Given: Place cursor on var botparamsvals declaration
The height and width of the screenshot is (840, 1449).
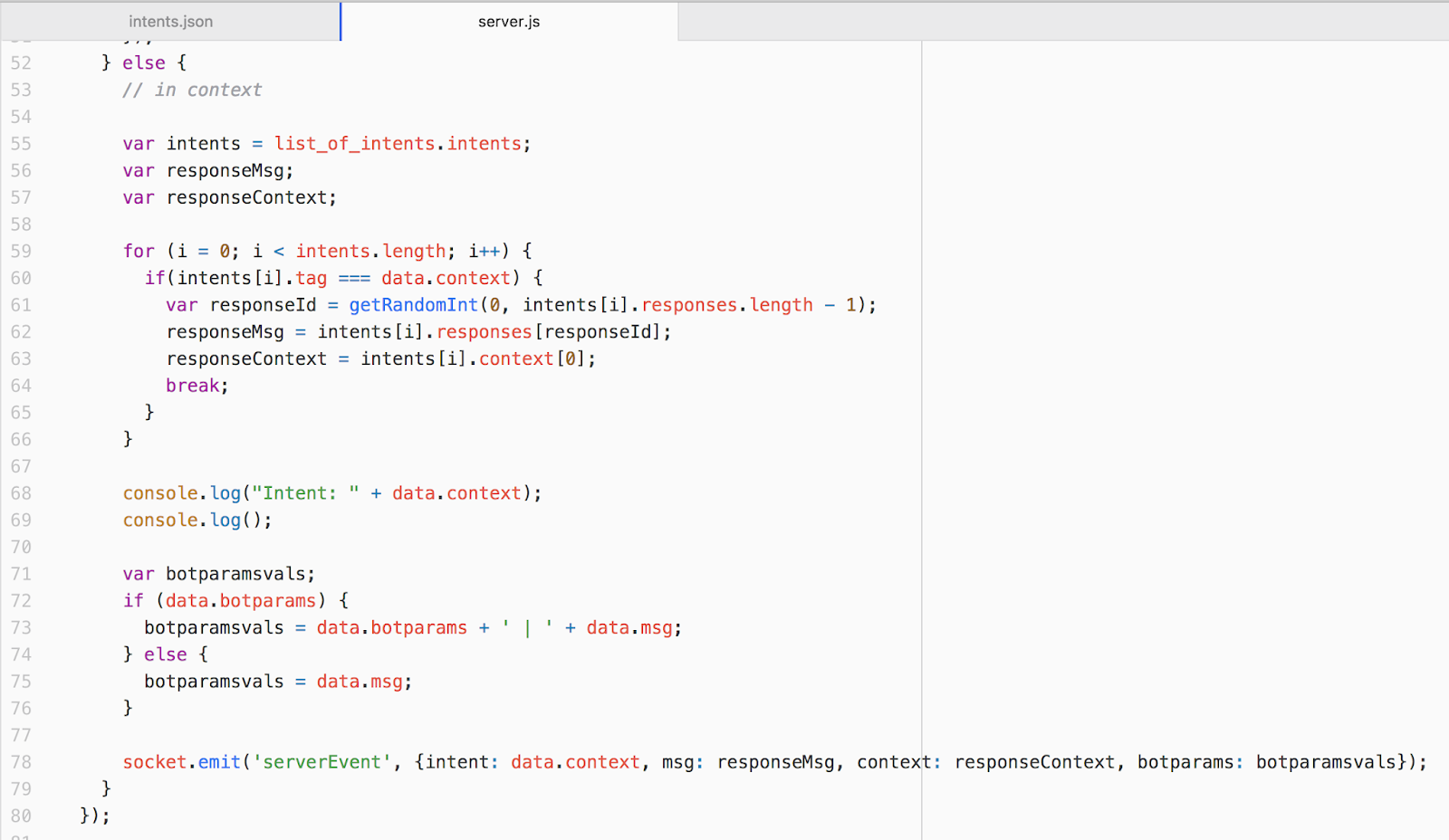Looking at the screenshot, I should (217, 573).
